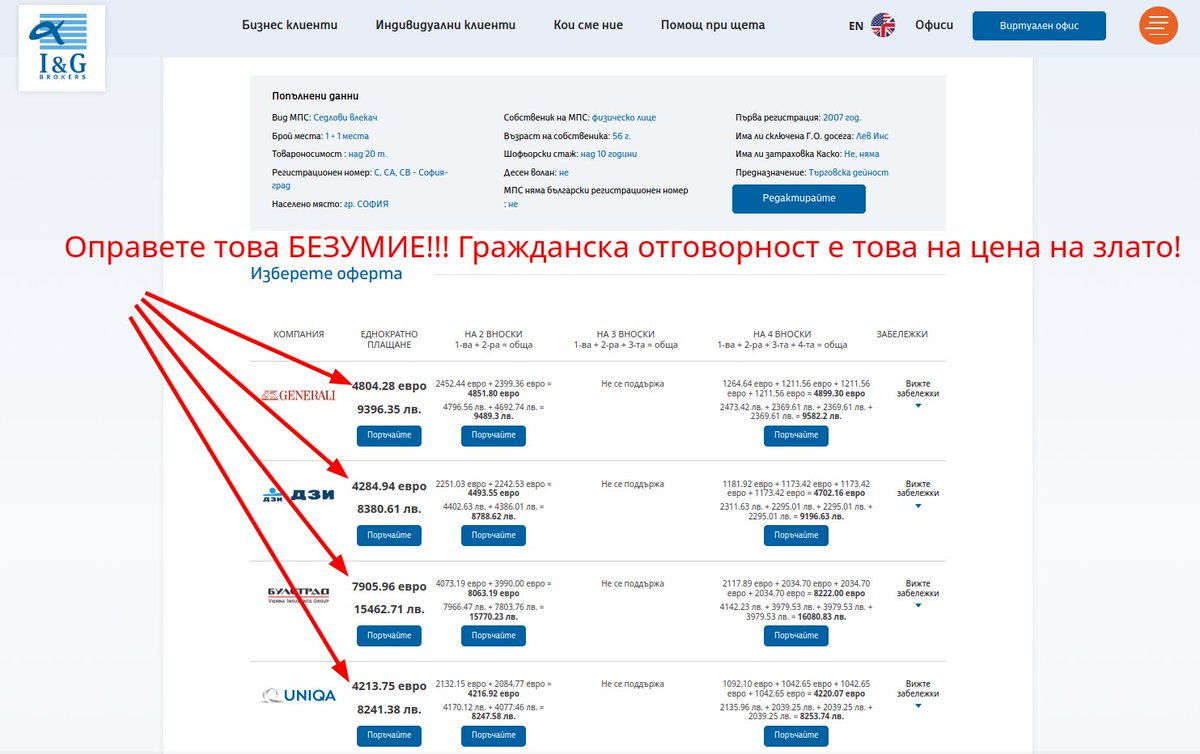Order Булстрад two-installment offer
The height and width of the screenshot is (754, 1200).
pos(493,635)
